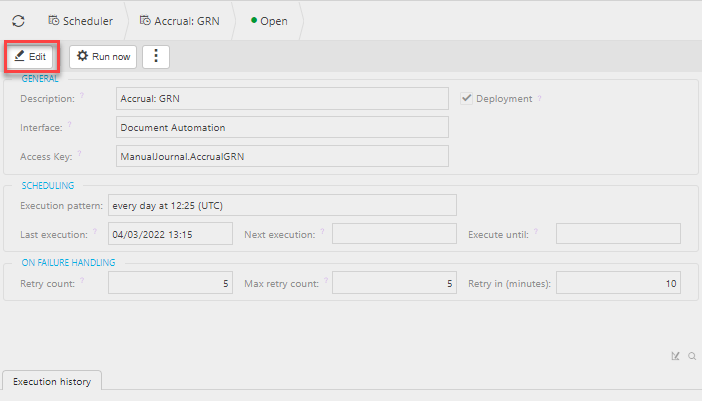Click the Retry in (minutes) field

pyautogui.click(x=618, y=283)
